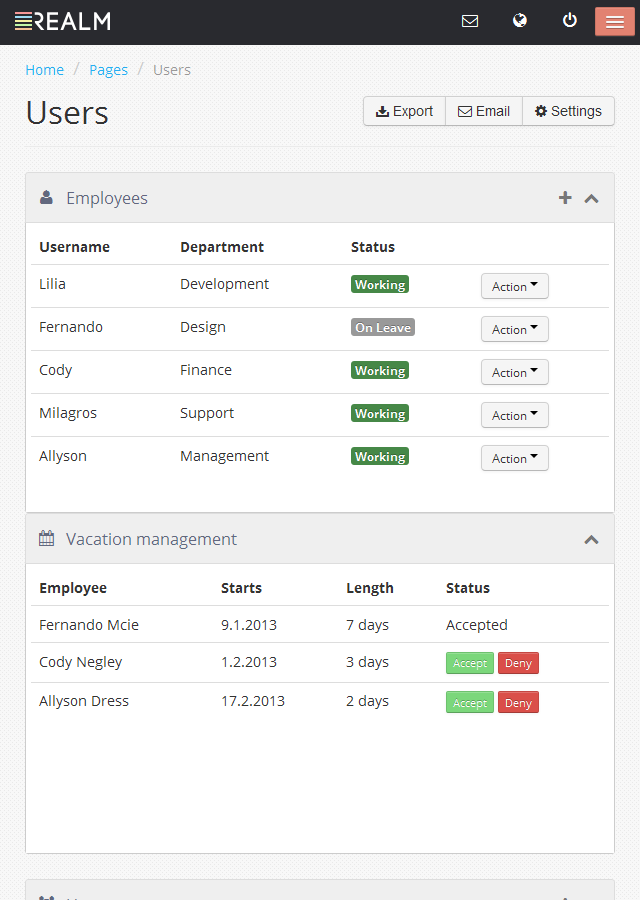The width and height of the screenshot is (640, 900).
Task: Open Action dropdown for Allyson
Action: click(x=515, y=458)
